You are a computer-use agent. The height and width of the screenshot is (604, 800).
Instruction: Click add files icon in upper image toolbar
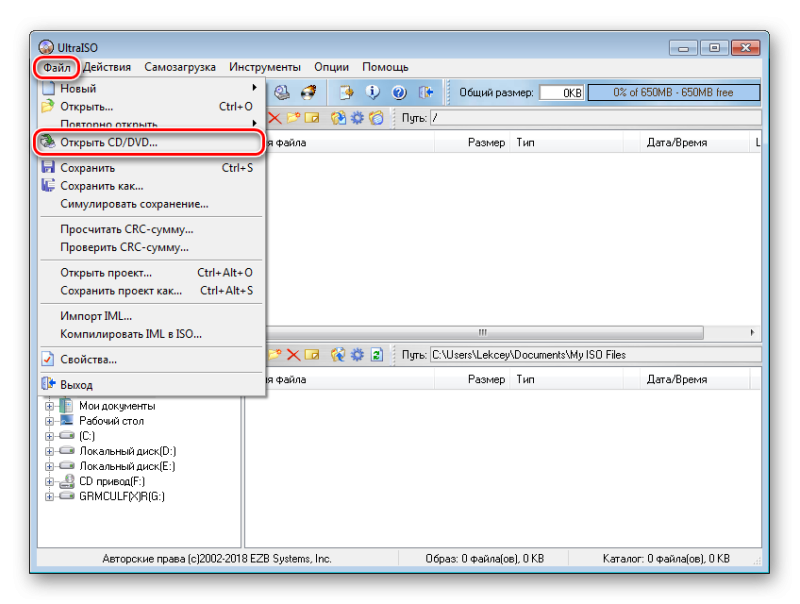(x=338, y=118)
